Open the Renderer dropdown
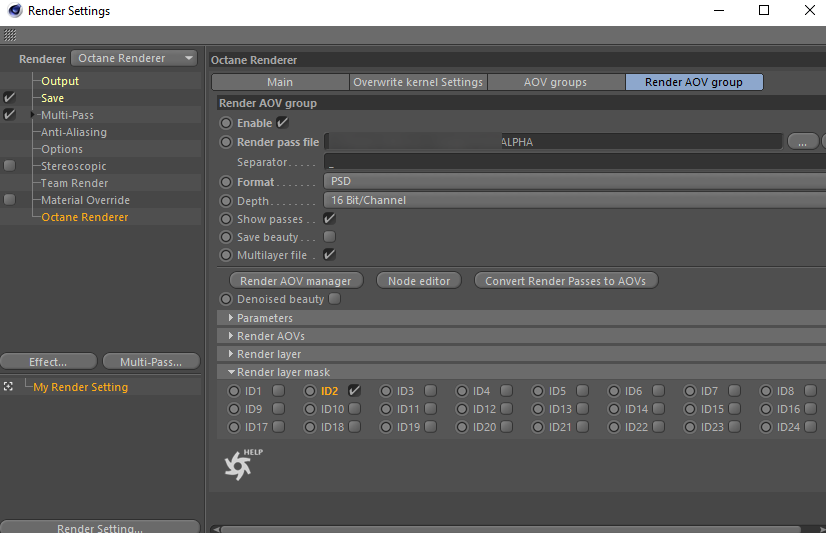The width and height of the screenshot is (826, 533). 134,58
